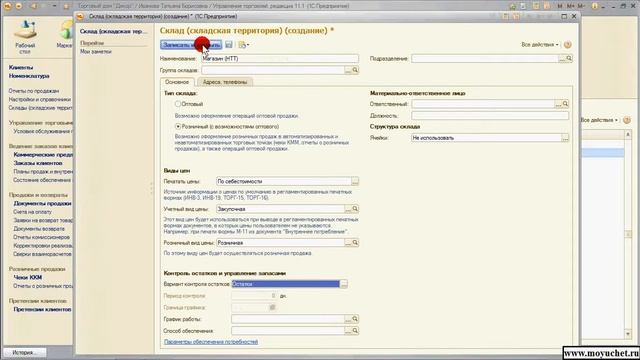The image size is (640, 360).
Task: Click the M+ memory icon in title bar
Action: (570, 6)
